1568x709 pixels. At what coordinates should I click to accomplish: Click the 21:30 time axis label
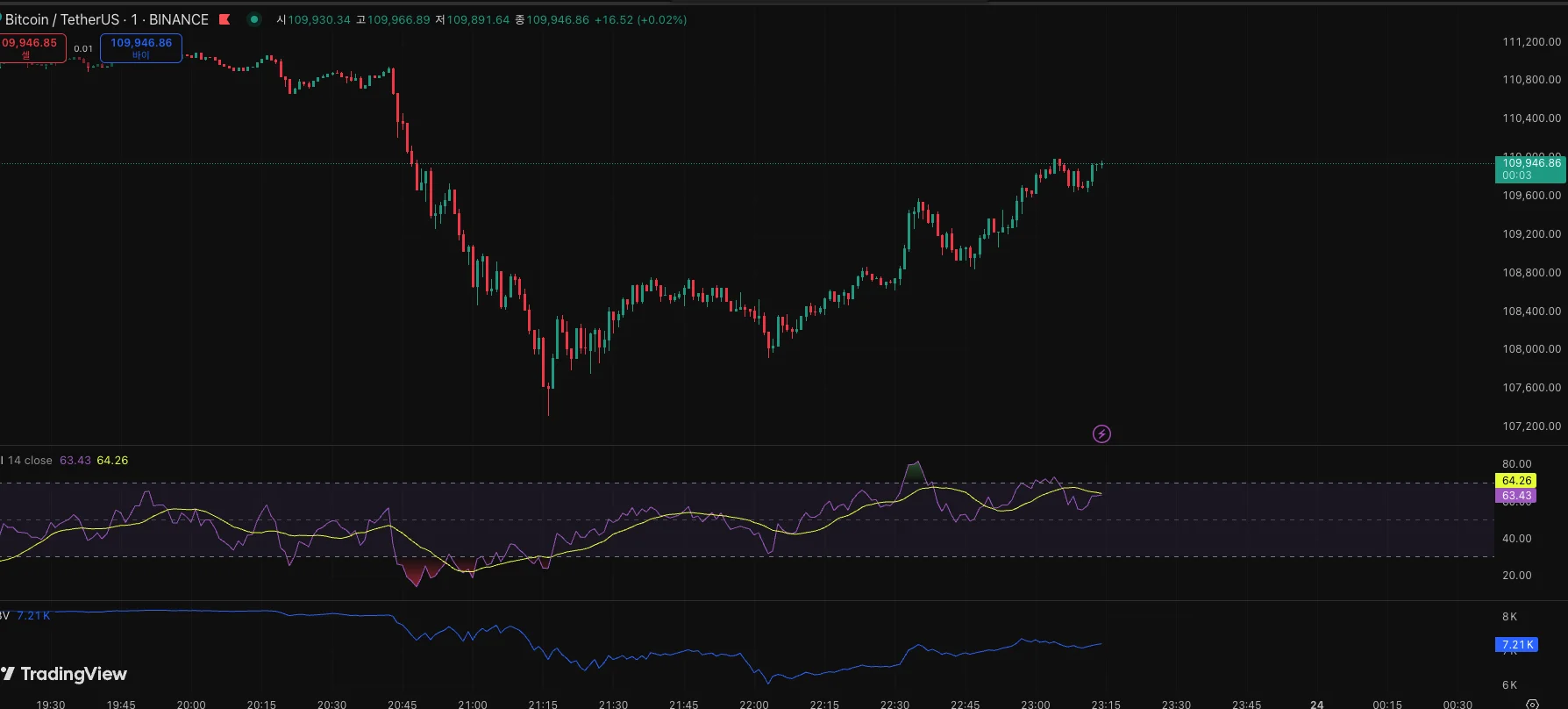tap(613, 705)
